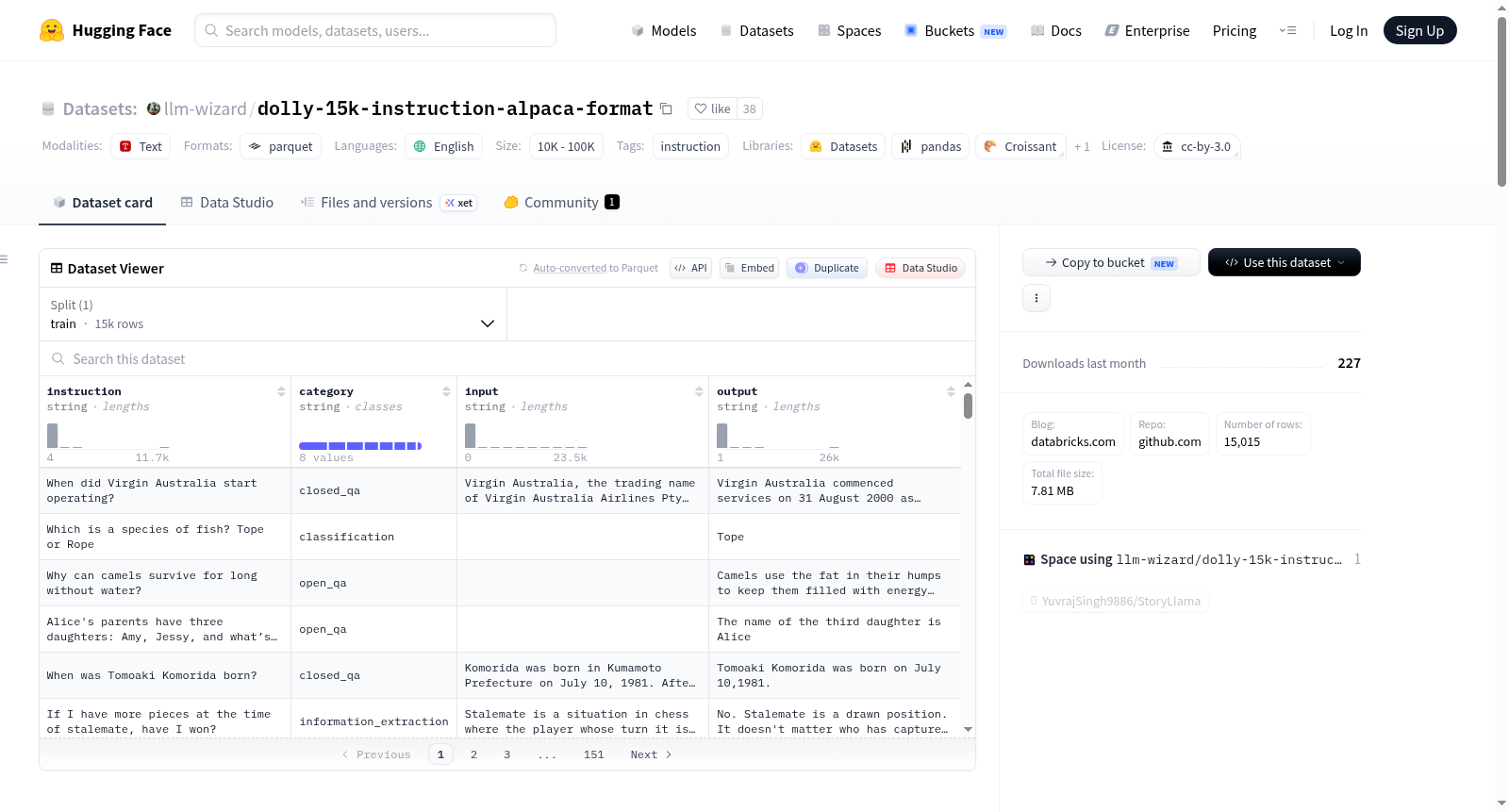Viewport: 1509px width, 812px height.
Task: Open the databricks.com blog link
Action: point(1073,434)
